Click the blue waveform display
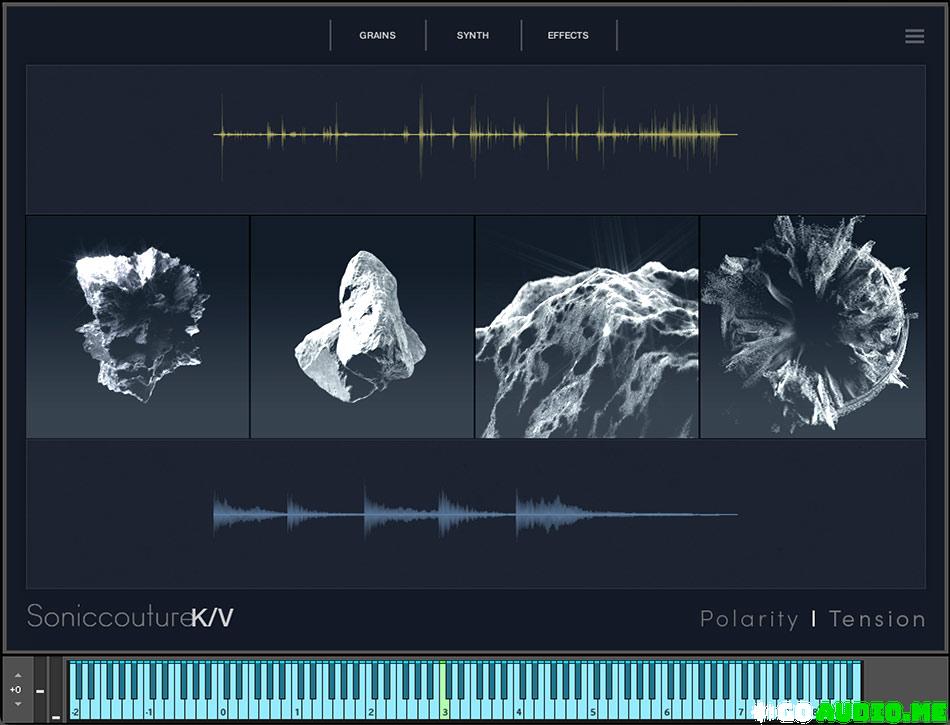 pos(476,514)
